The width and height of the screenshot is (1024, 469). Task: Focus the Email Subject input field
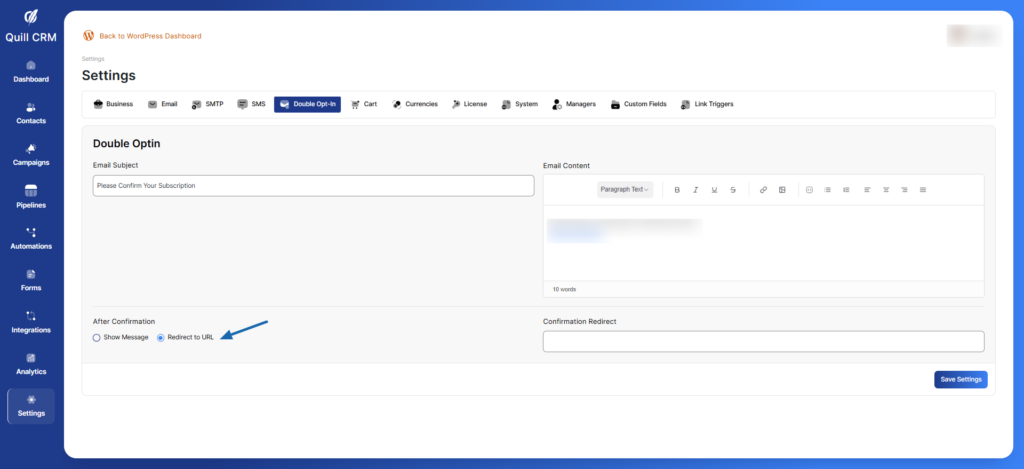tap(313, 186)
